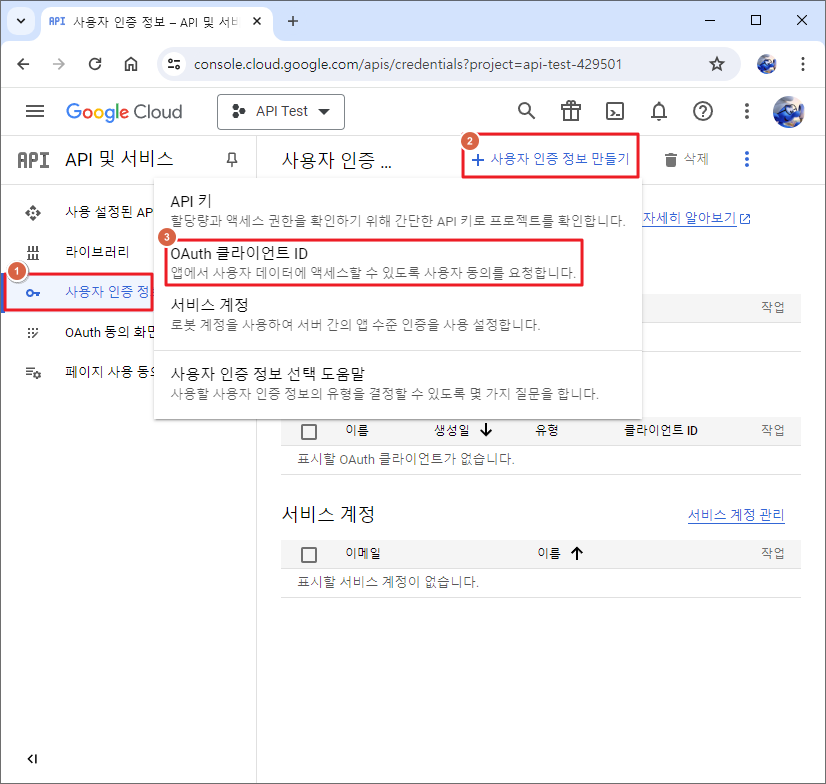
Task: Collapse the sidebar with bottom arrow
Action: pos(32,759)
